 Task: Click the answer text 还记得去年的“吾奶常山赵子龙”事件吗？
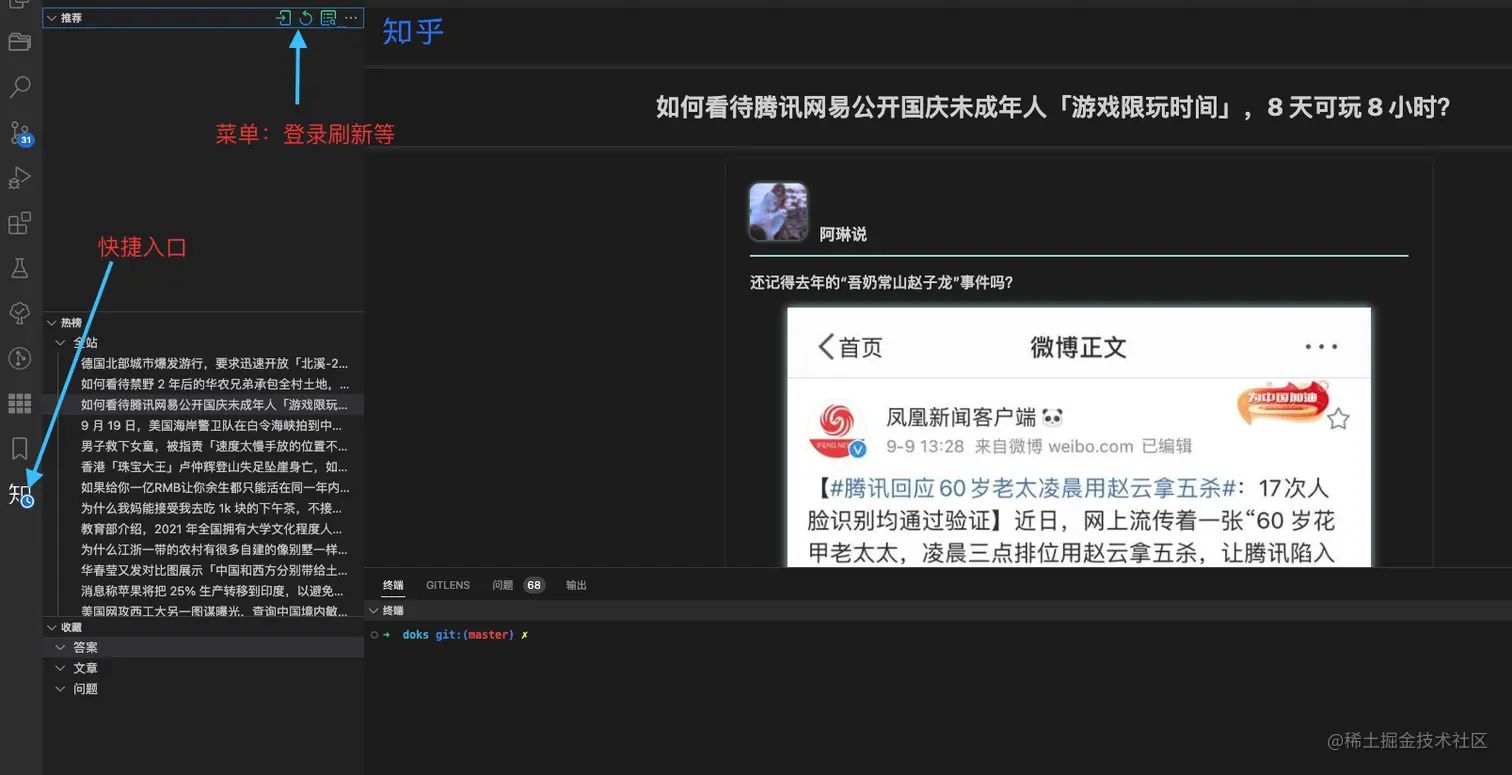(x=882, y=283)
